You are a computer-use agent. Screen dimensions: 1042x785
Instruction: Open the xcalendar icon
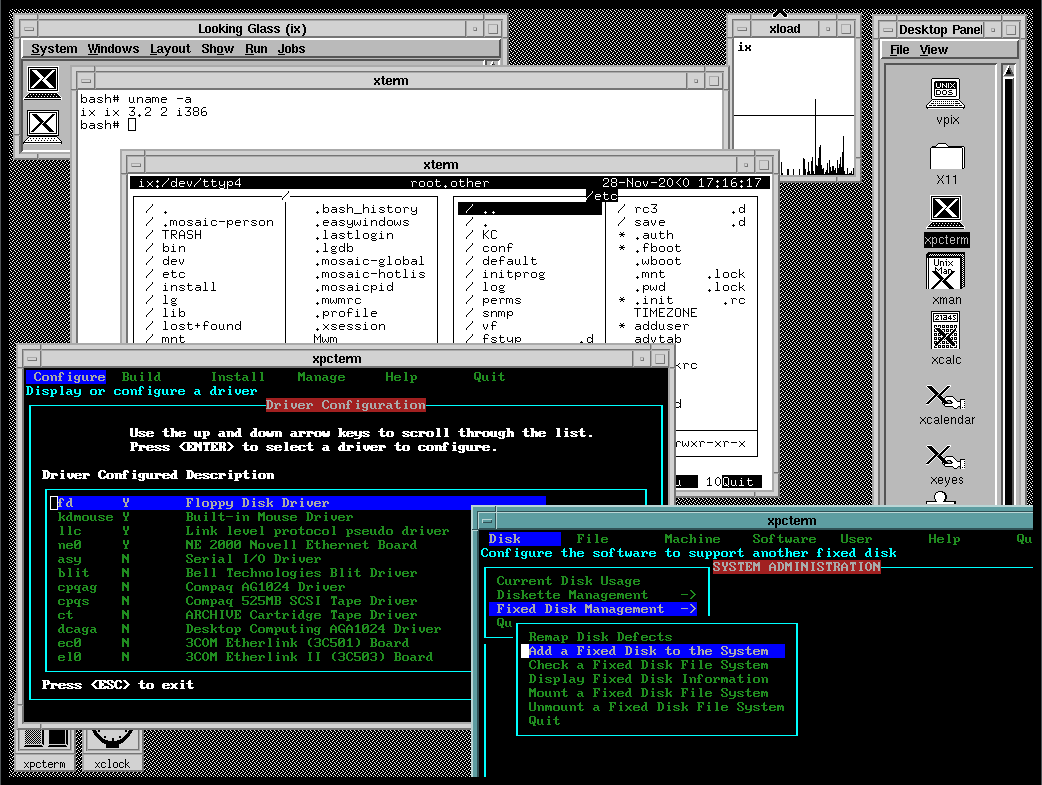(946, 398)
